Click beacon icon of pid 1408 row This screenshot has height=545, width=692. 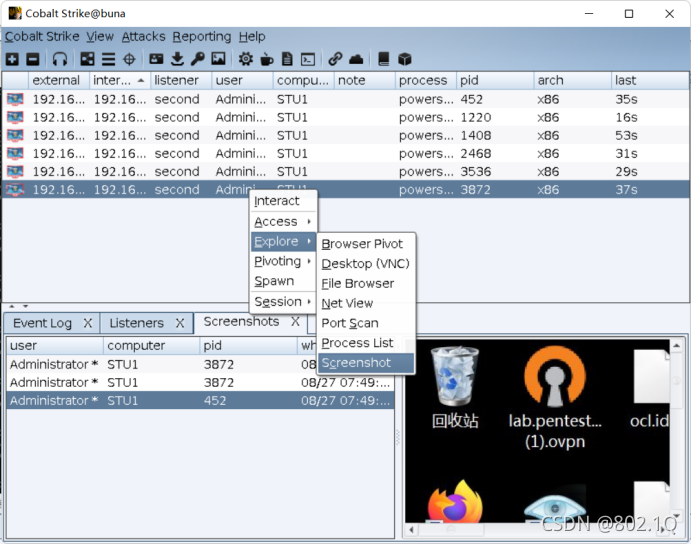(15, 135)
